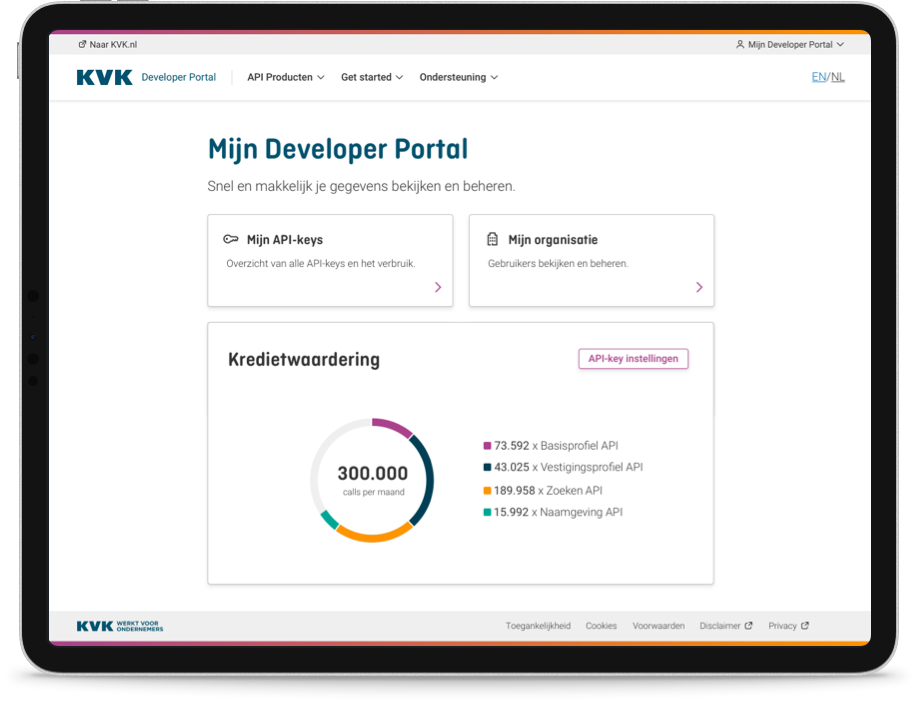
Task: Expand the Mijn Developer Portal account menu
Action: (790, 44)
